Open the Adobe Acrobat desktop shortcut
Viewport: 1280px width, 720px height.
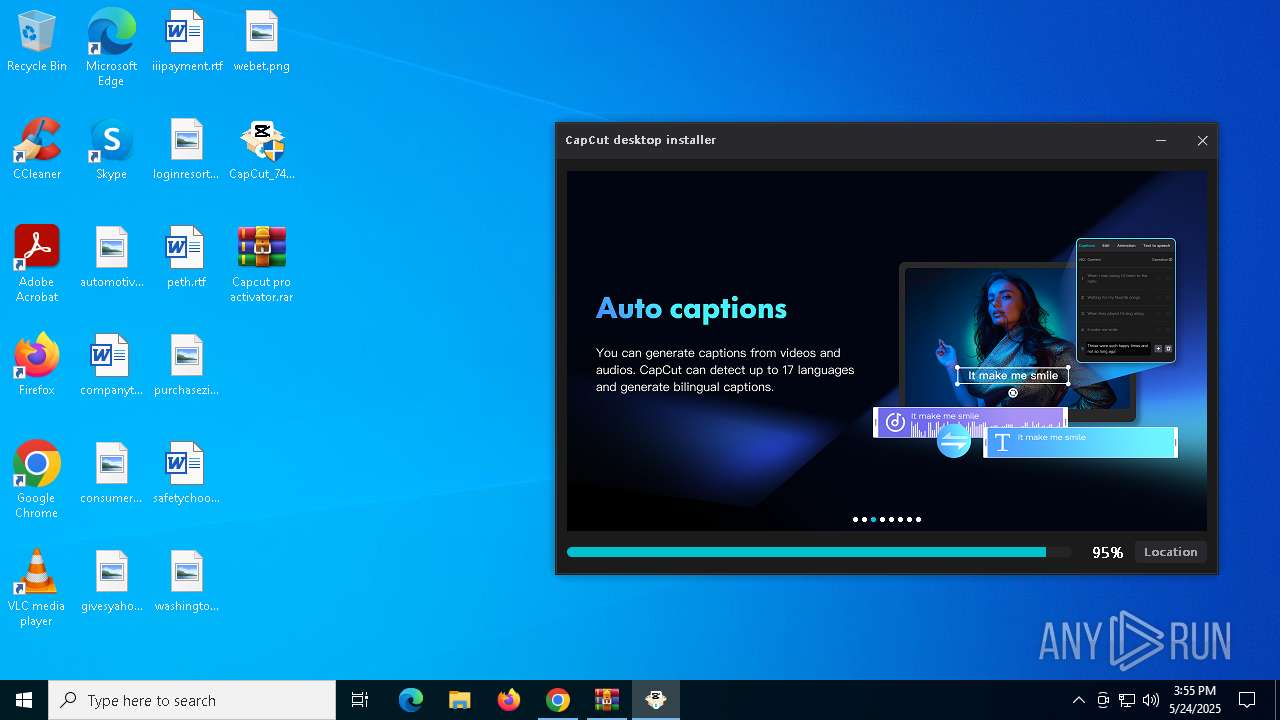pos(37,263)
